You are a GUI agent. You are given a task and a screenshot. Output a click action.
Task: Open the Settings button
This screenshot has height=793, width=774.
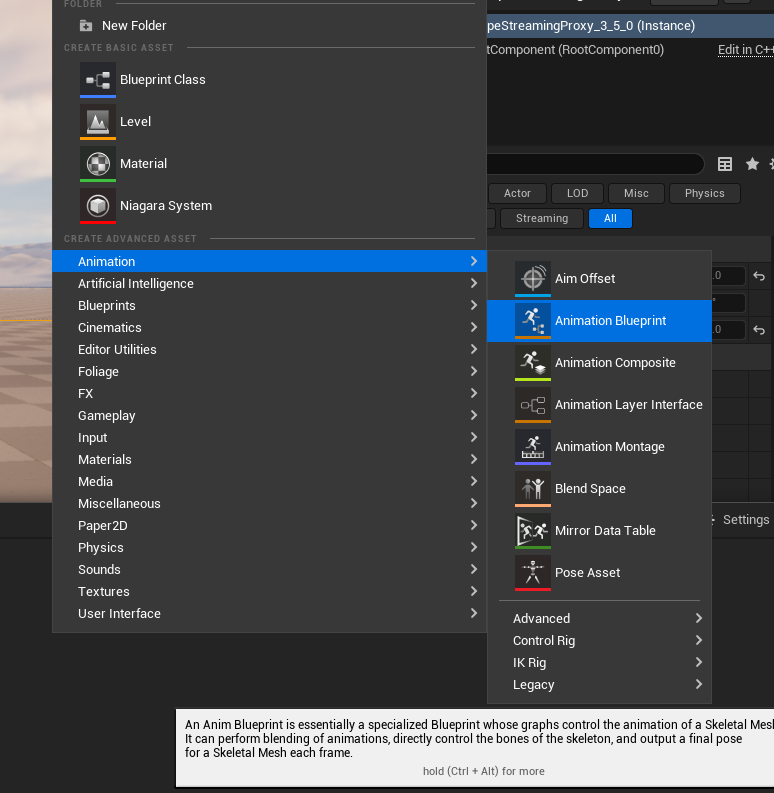(x=740, y=519)
